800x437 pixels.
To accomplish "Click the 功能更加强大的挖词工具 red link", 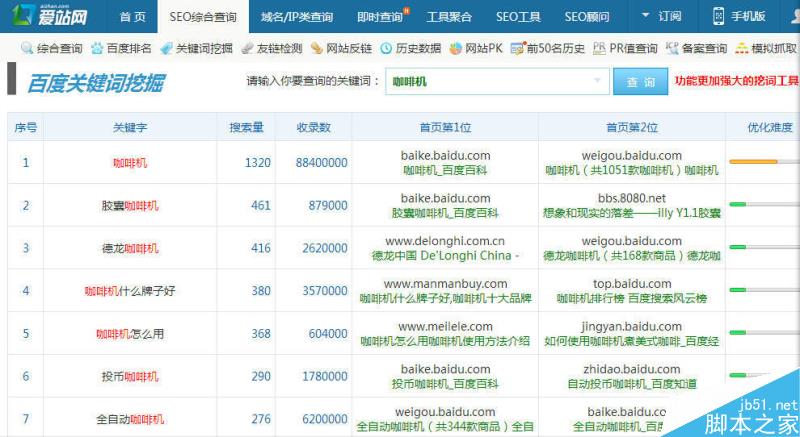I will point(736,82).
